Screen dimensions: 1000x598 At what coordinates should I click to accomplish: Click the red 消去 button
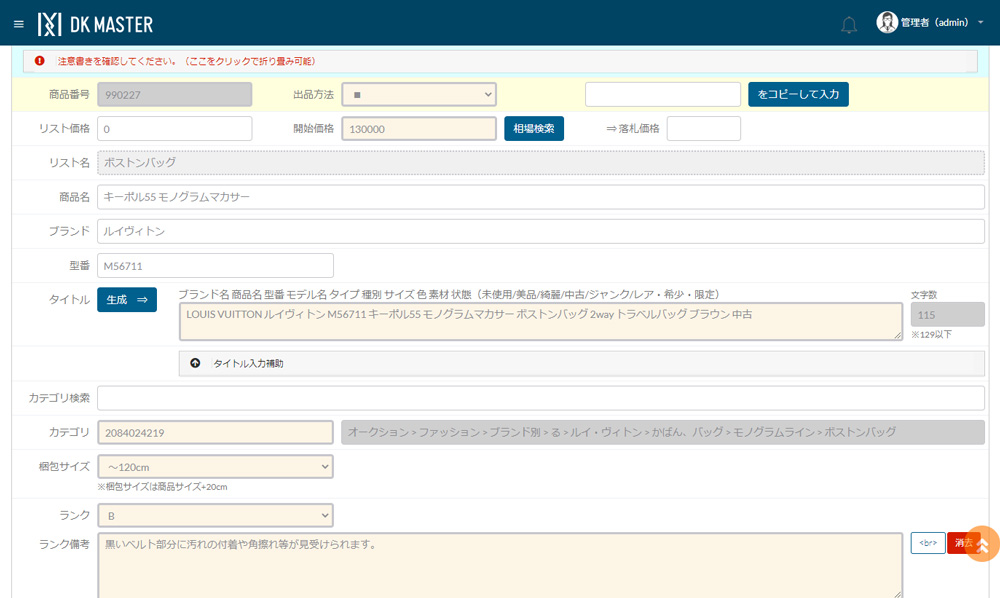pyautogui.click(x=963, y=543)
